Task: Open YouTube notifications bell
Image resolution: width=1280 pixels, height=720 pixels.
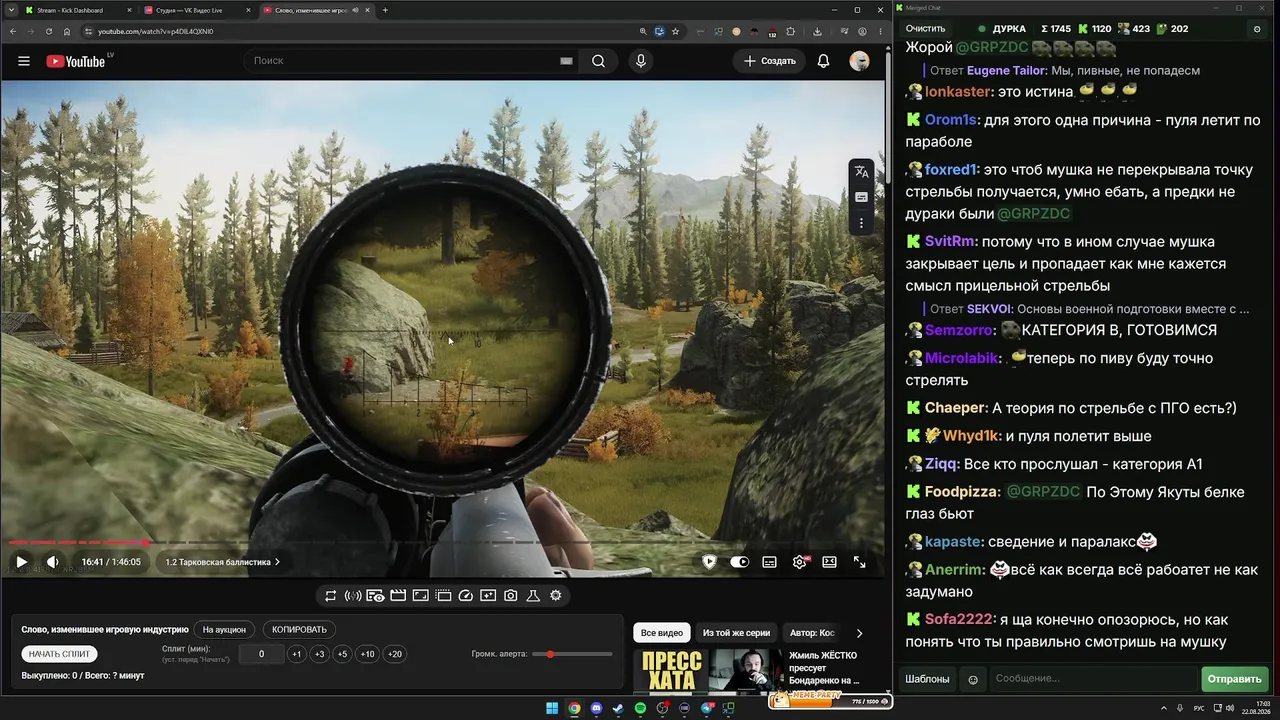Action: click(x=823, y=61)
